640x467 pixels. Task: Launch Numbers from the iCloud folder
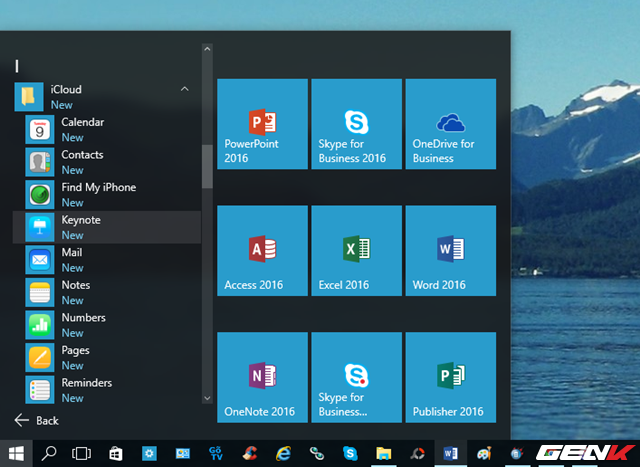tap(83, 325)
